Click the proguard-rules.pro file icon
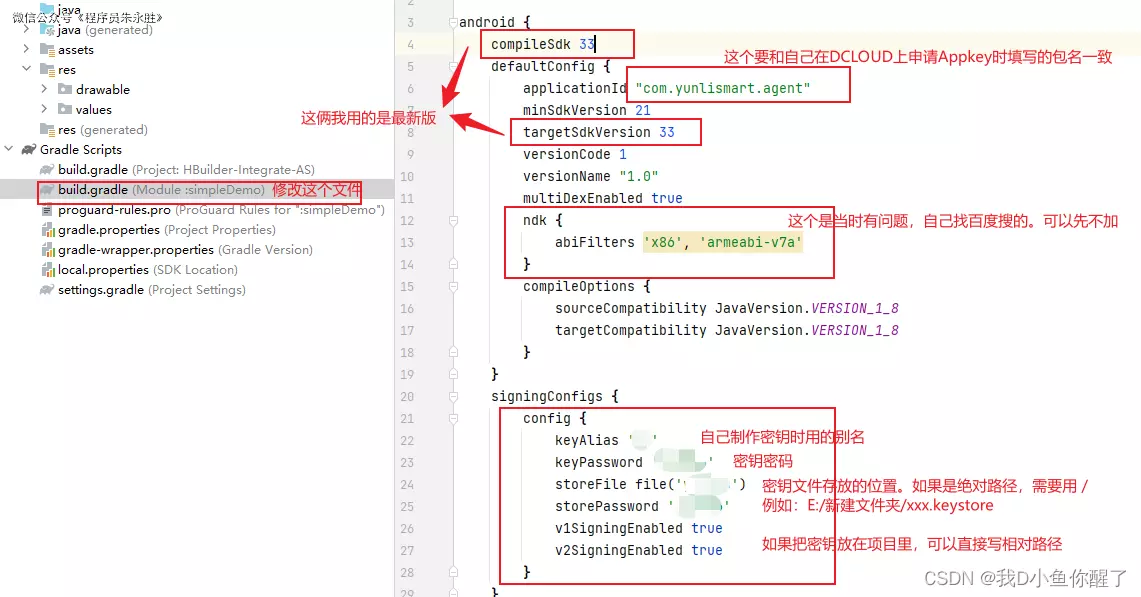 click(x=47, y=210)
